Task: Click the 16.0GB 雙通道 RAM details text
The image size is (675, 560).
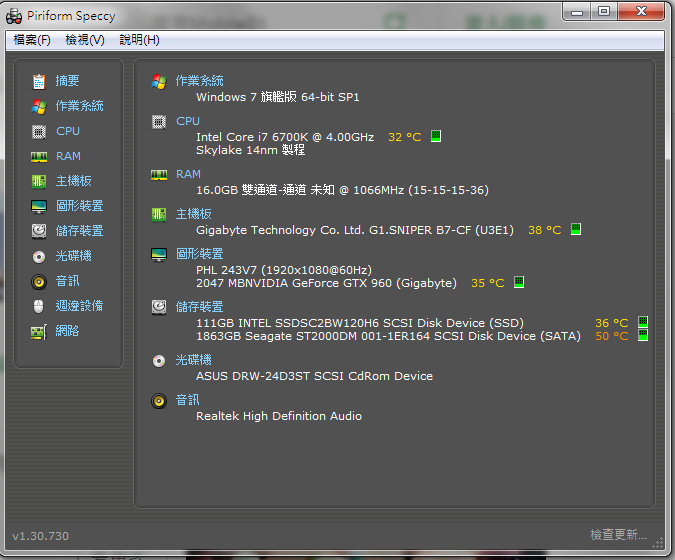Action: [x=342, y=190]
